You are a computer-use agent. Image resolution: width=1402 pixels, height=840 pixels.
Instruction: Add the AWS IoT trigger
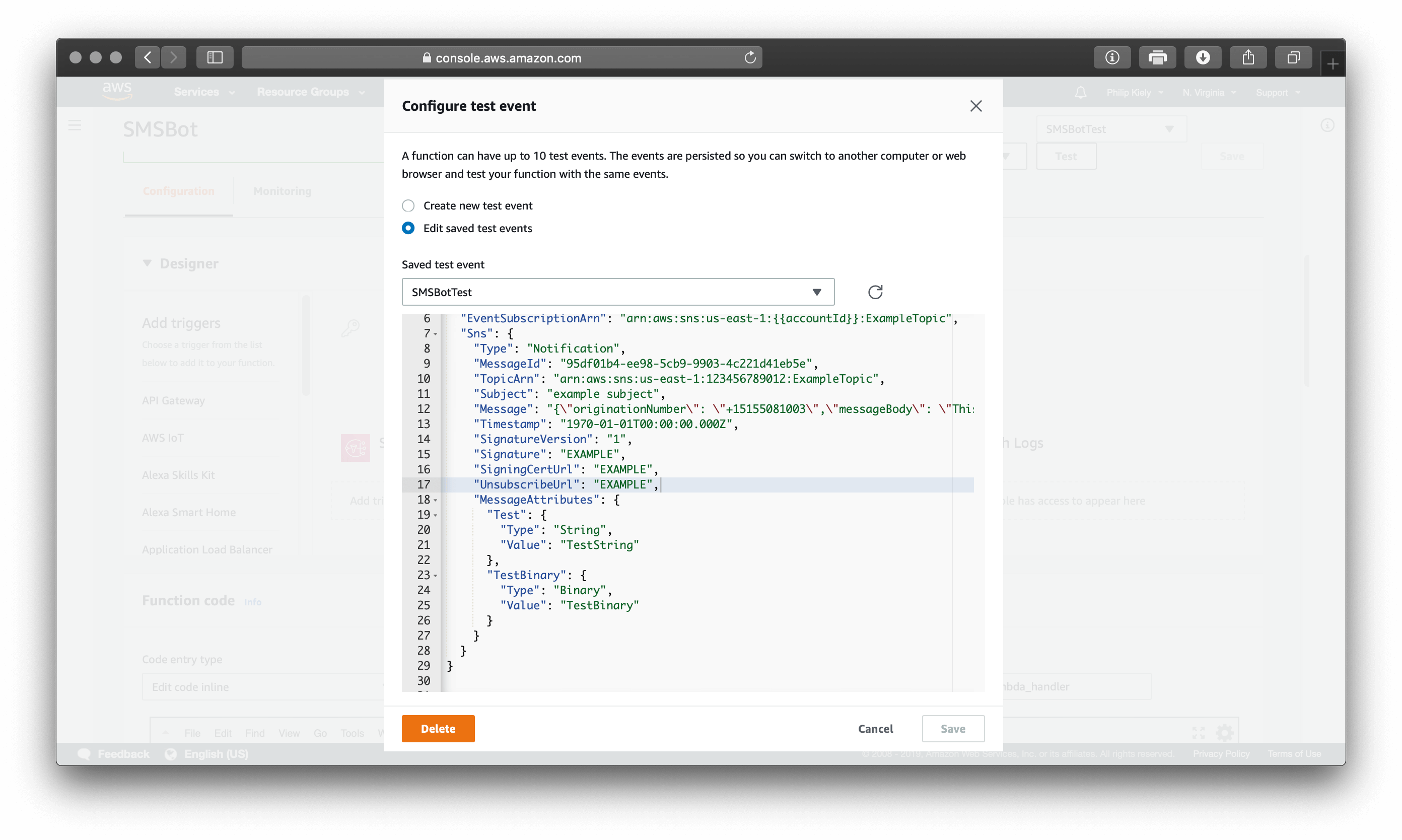[x=163, y=438]
